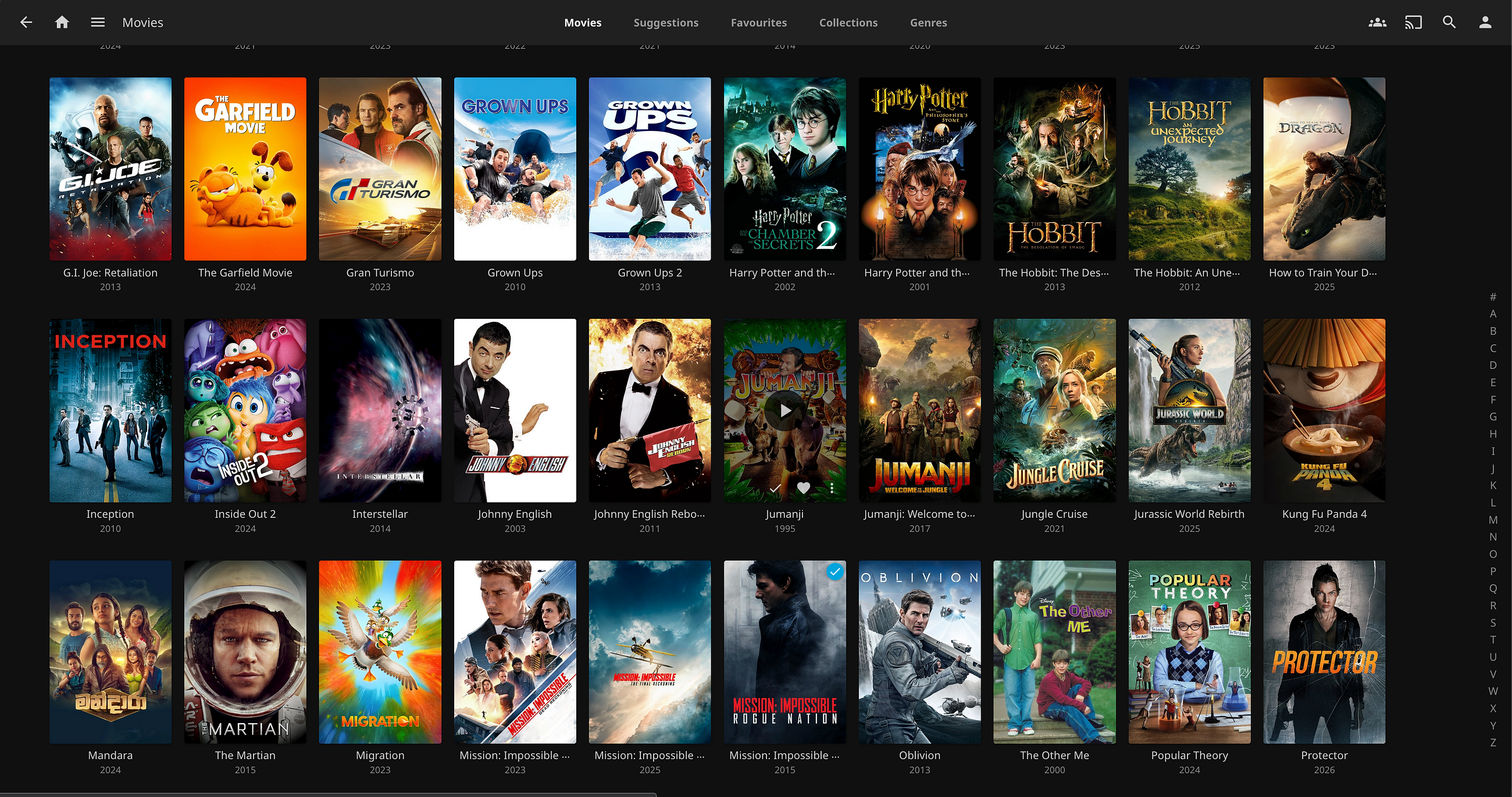Screen dimensions: 1512x797
Task: Click the "Jurassic World Rebirth" title link
Action: click(x=1190, y=514)
